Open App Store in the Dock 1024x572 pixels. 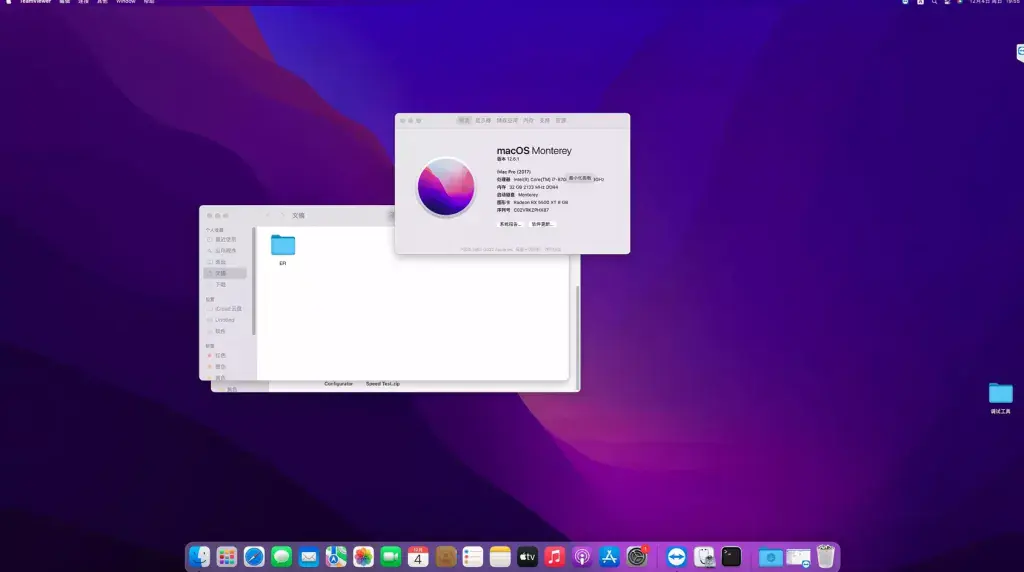tap(609, 556)
